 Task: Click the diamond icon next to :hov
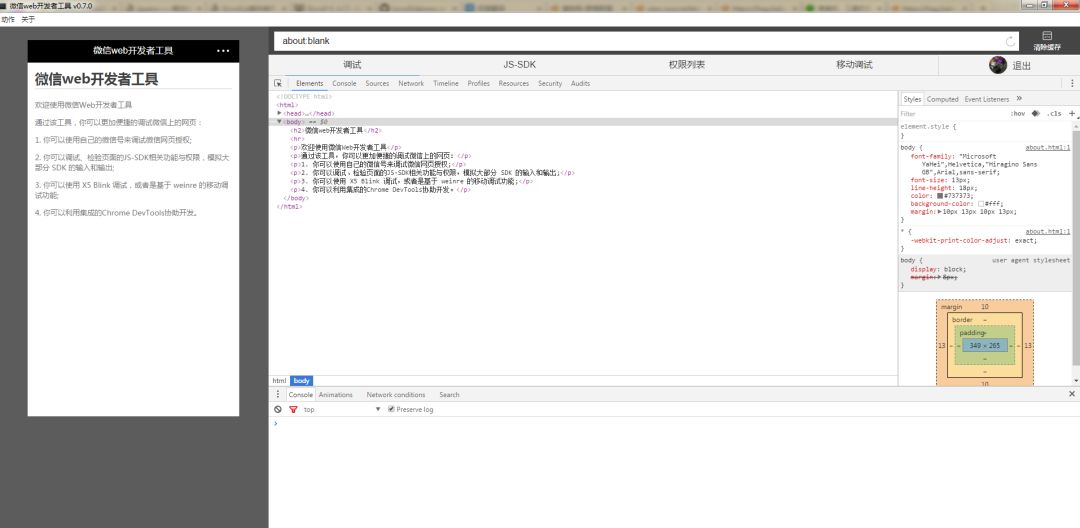click(1035, 114)
